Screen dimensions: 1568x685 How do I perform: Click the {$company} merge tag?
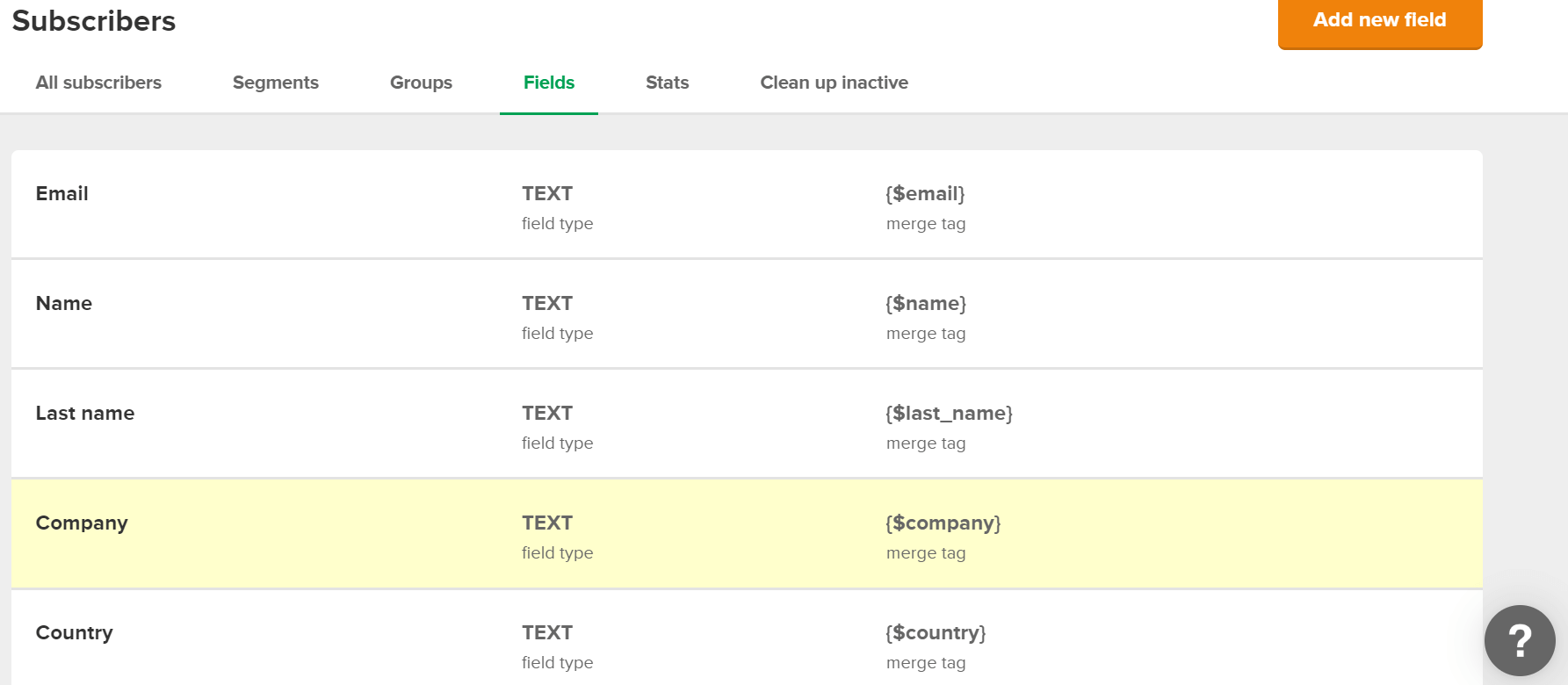[x=943, y=523]
